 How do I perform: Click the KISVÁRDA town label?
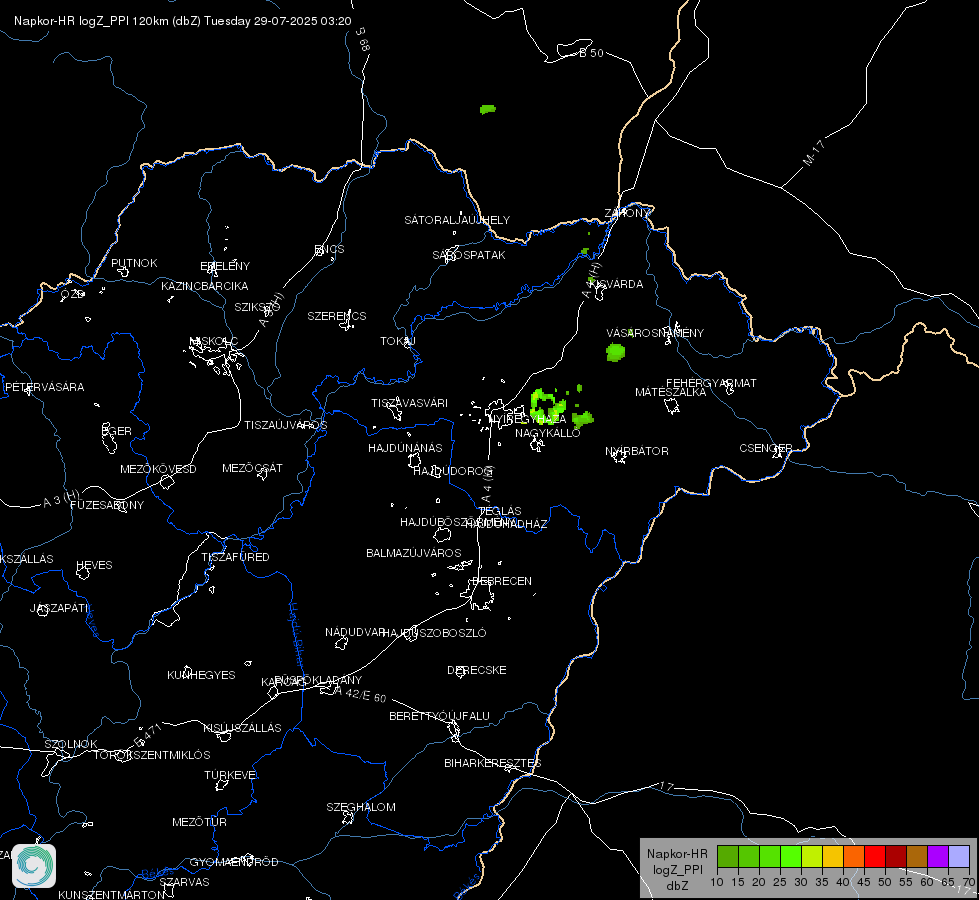tap(616, 284)
